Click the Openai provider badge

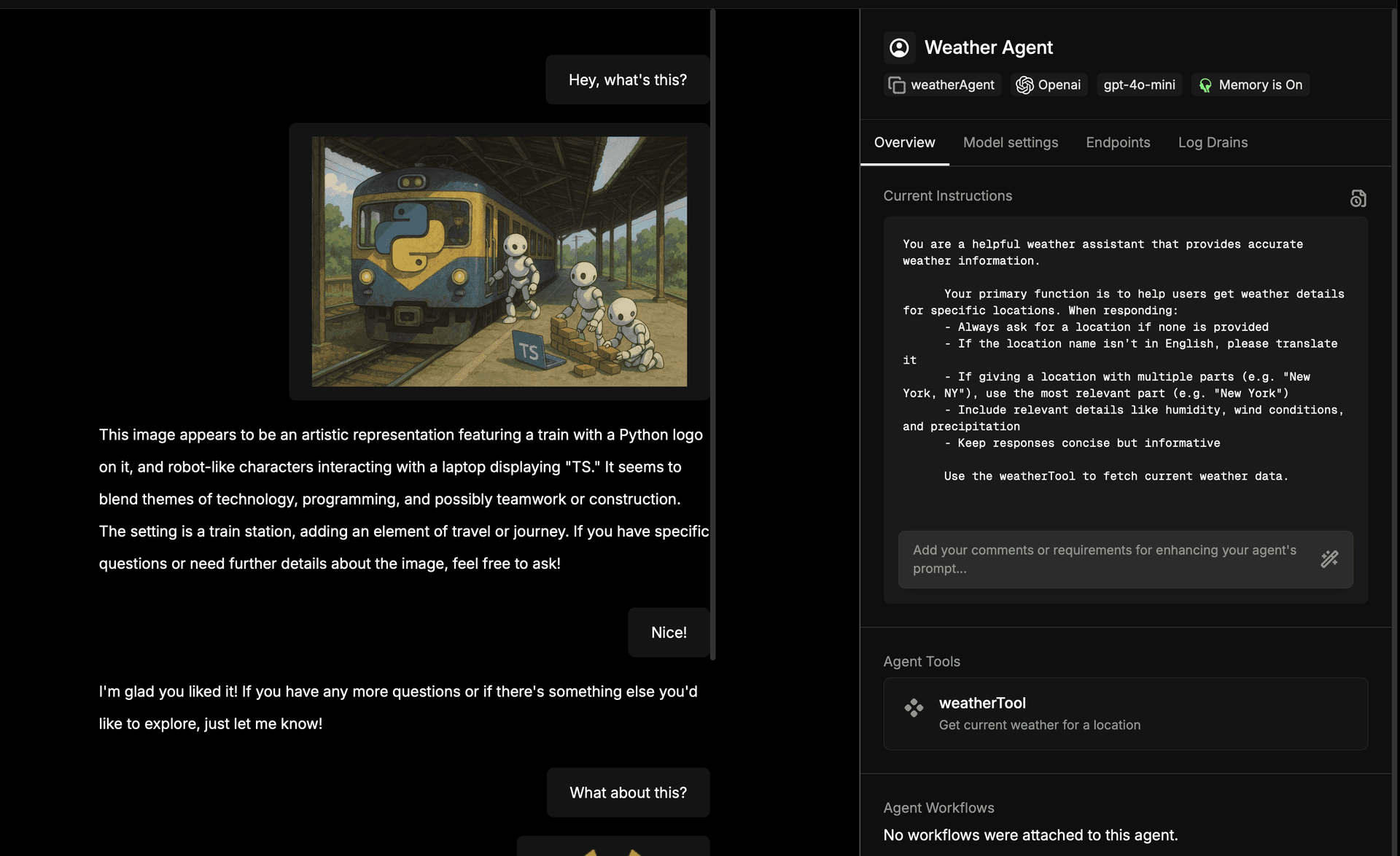(x=1049, y=85)
